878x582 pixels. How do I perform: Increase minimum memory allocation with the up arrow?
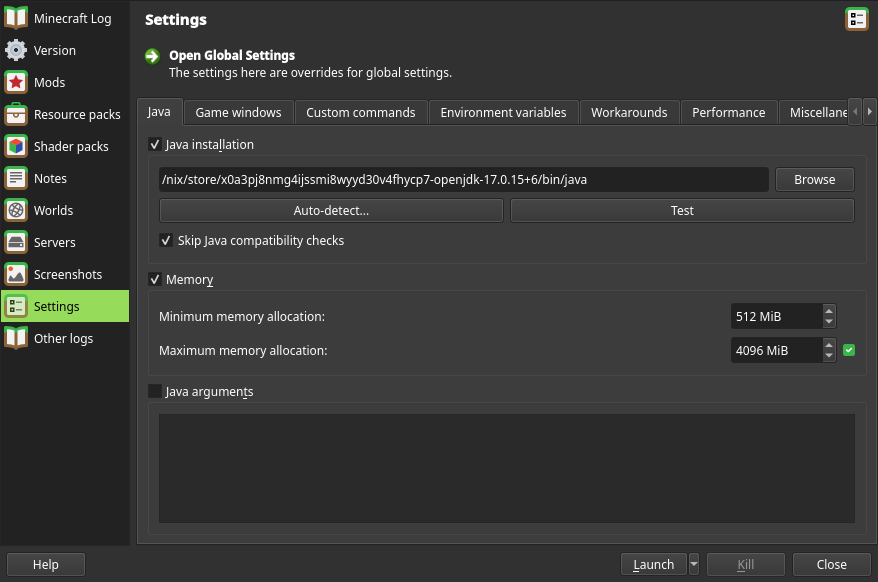tap(828, 311)
